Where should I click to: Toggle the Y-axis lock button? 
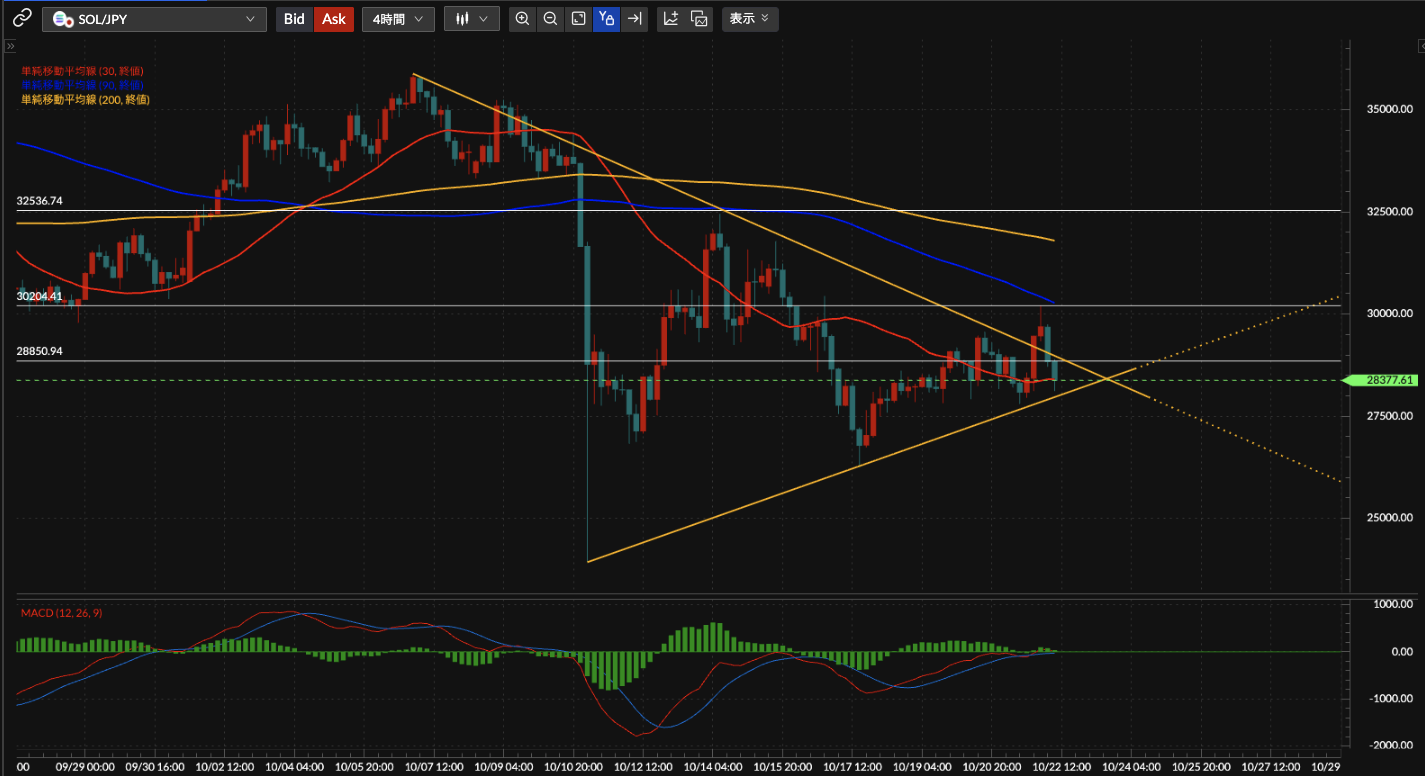click(606, 19)
